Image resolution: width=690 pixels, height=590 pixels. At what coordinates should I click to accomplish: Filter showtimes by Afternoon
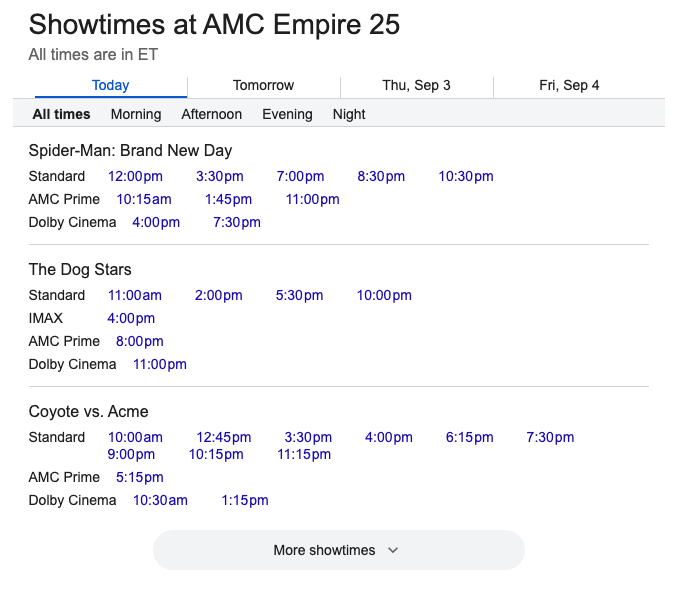(x=212, y=114)
